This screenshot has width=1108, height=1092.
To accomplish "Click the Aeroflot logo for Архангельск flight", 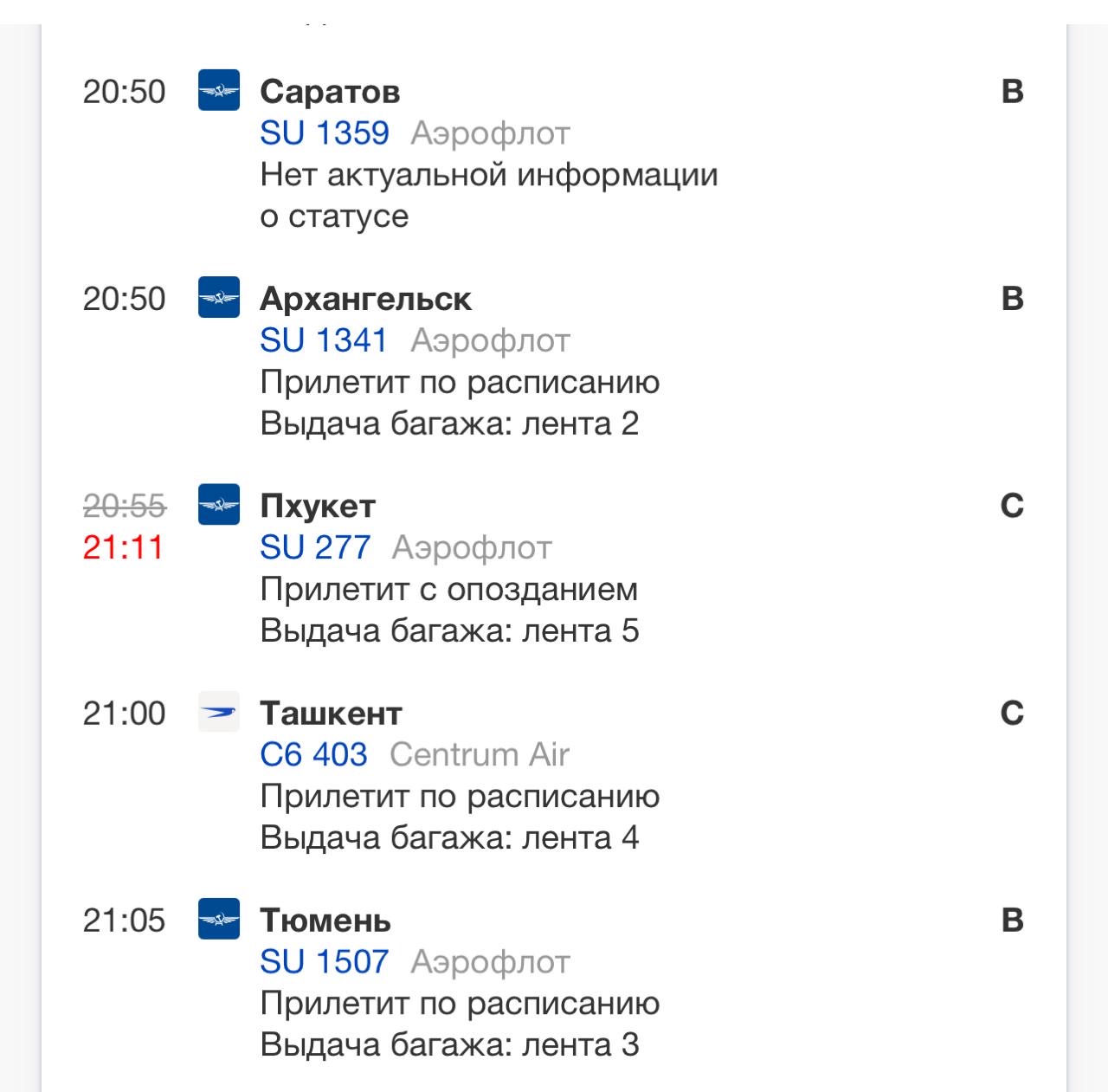I will pyautogui.click(x=219, y=300).
